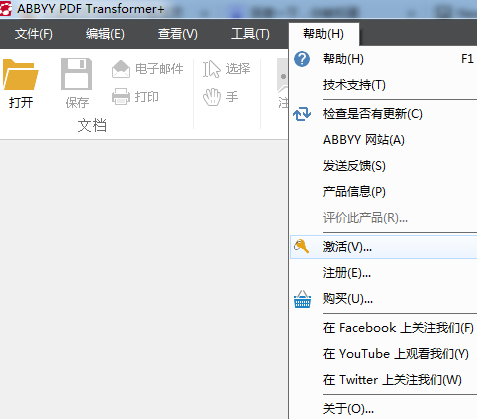
Task: Open the 文件(F) menu
Action: point(34,34)
